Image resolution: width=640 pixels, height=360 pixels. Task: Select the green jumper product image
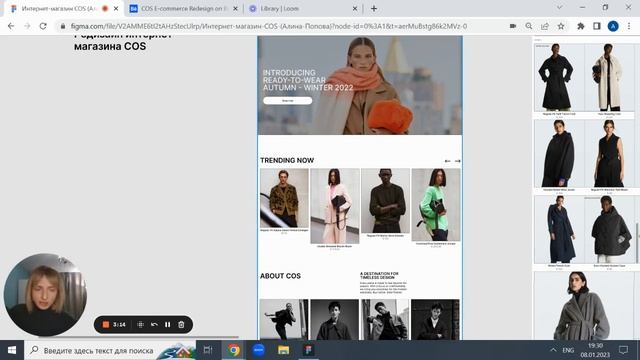click(x=436, y=204)
